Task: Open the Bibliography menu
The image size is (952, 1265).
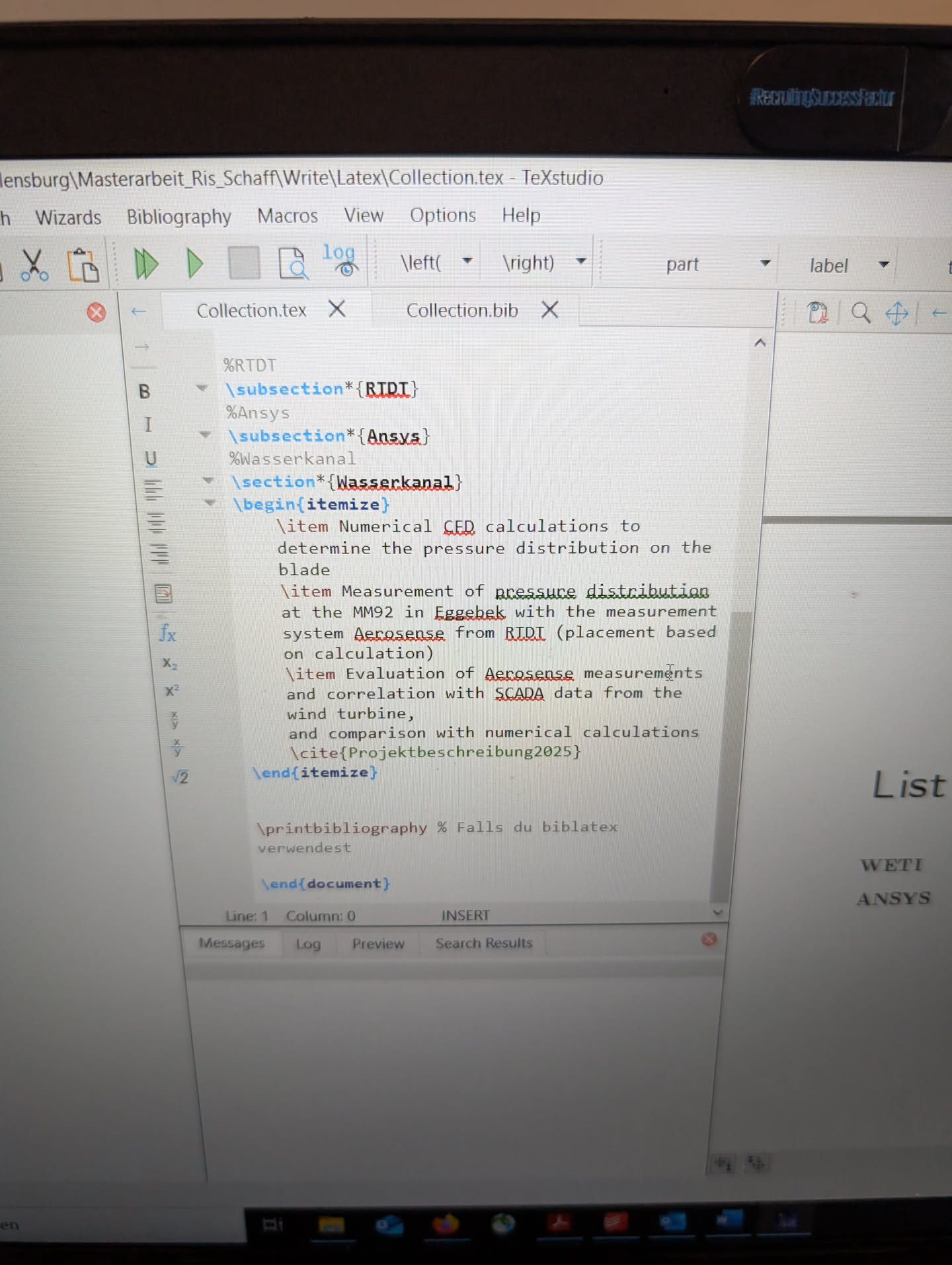Action: tap(178, 217)
